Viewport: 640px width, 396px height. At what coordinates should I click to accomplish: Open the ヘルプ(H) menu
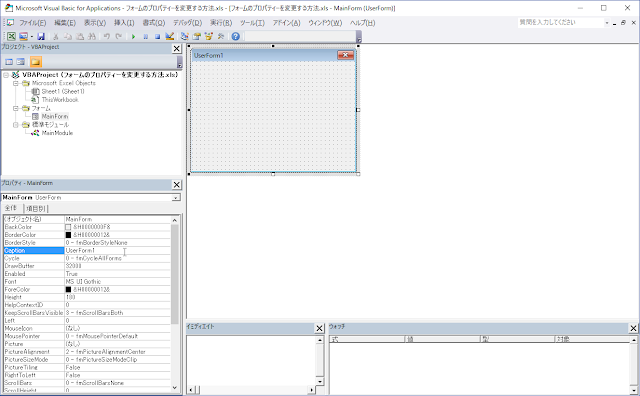[x=362, y=23]
